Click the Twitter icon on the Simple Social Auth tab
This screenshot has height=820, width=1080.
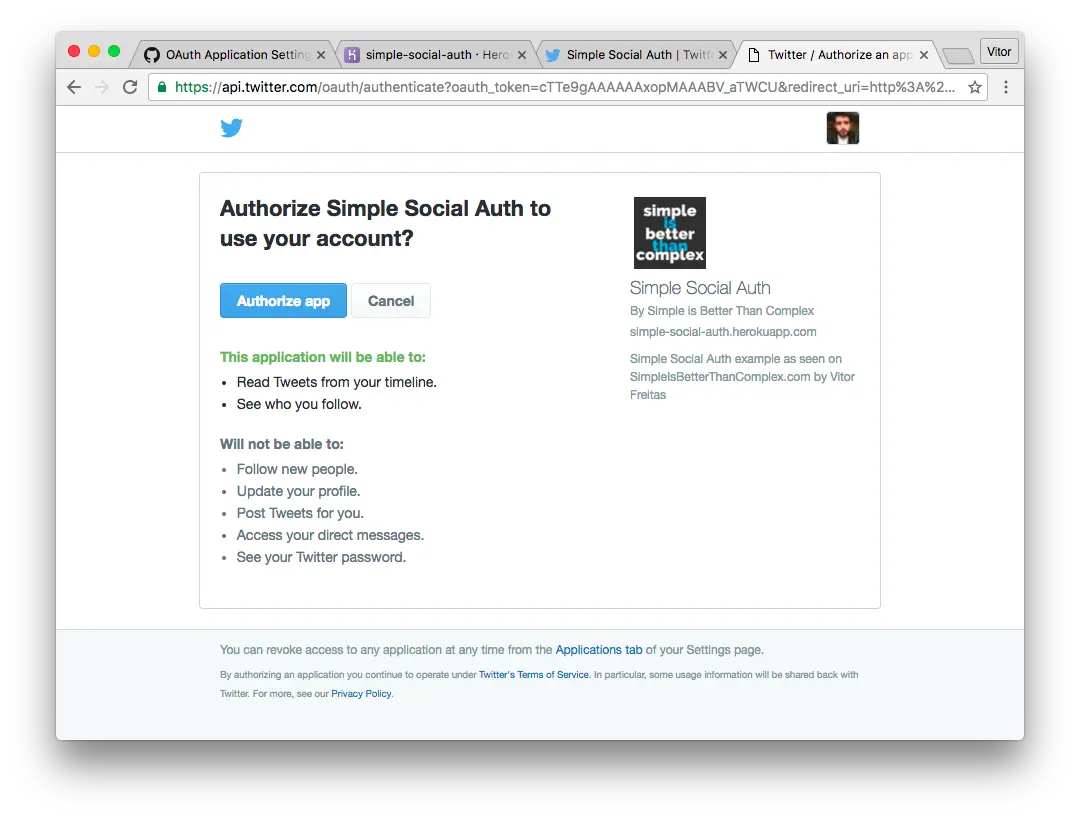[553, 54]
